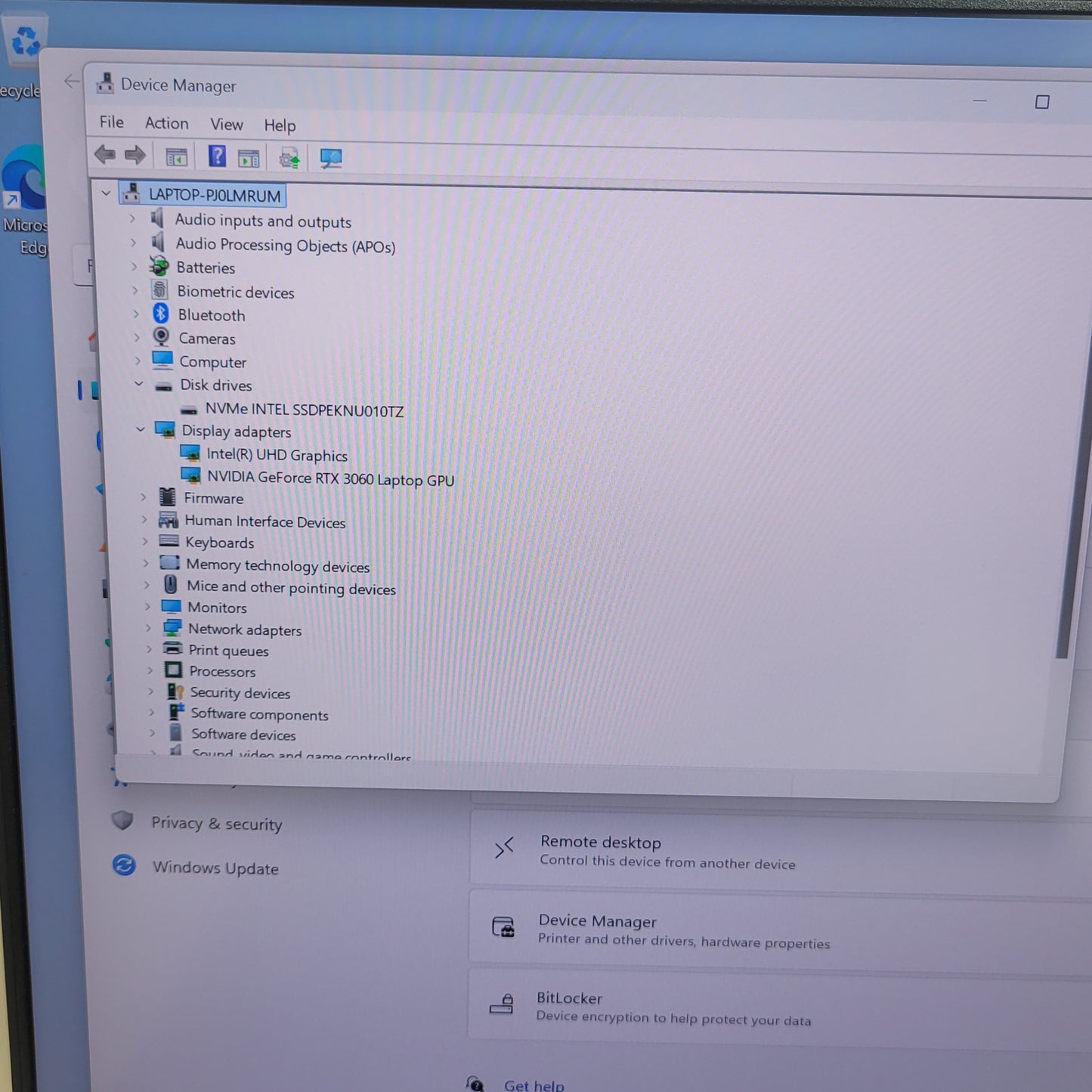1092x1092 pixels.
Task: Select NVIDIA GeForce RTX 3060 Laptop GPU
Action: [x=330, y=478]
